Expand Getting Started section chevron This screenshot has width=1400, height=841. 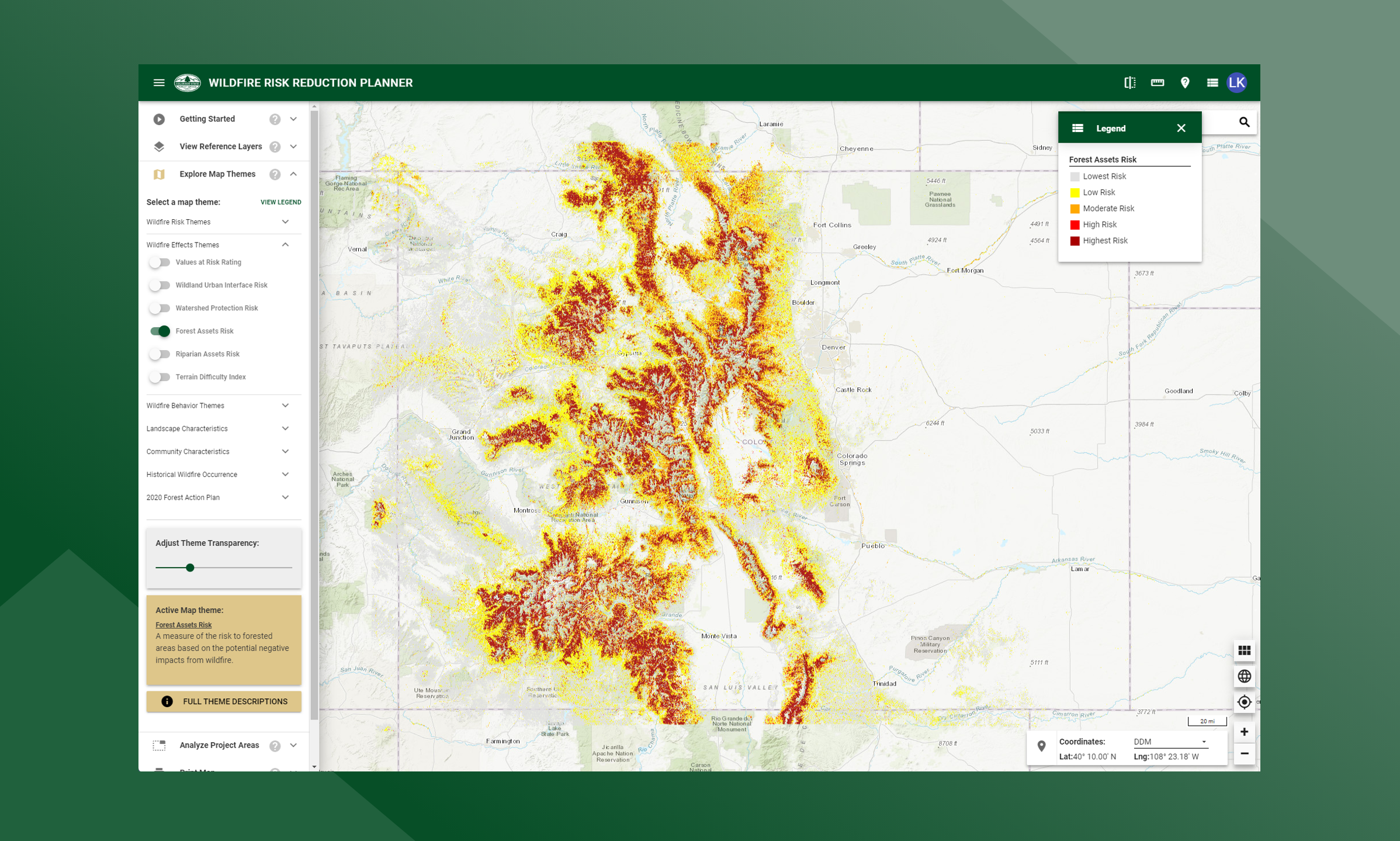(x=293, y=119)
